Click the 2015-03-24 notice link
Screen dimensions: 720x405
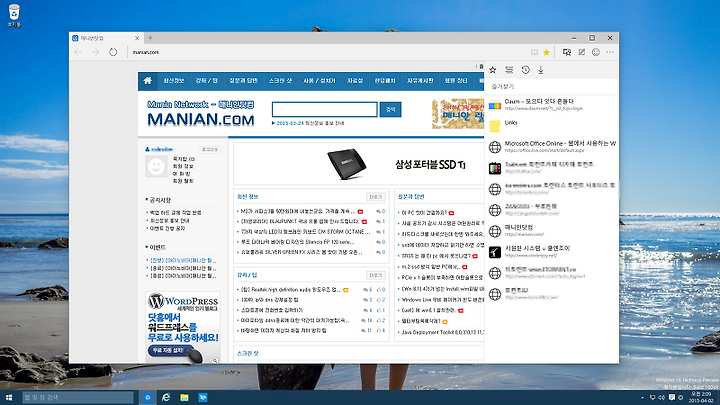(x=308, y=123)
